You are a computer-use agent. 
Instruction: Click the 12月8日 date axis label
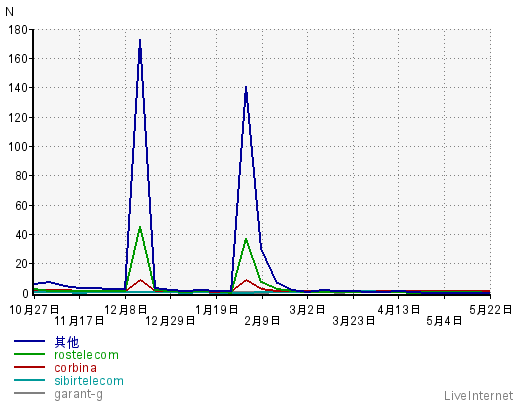coord(125,310)
